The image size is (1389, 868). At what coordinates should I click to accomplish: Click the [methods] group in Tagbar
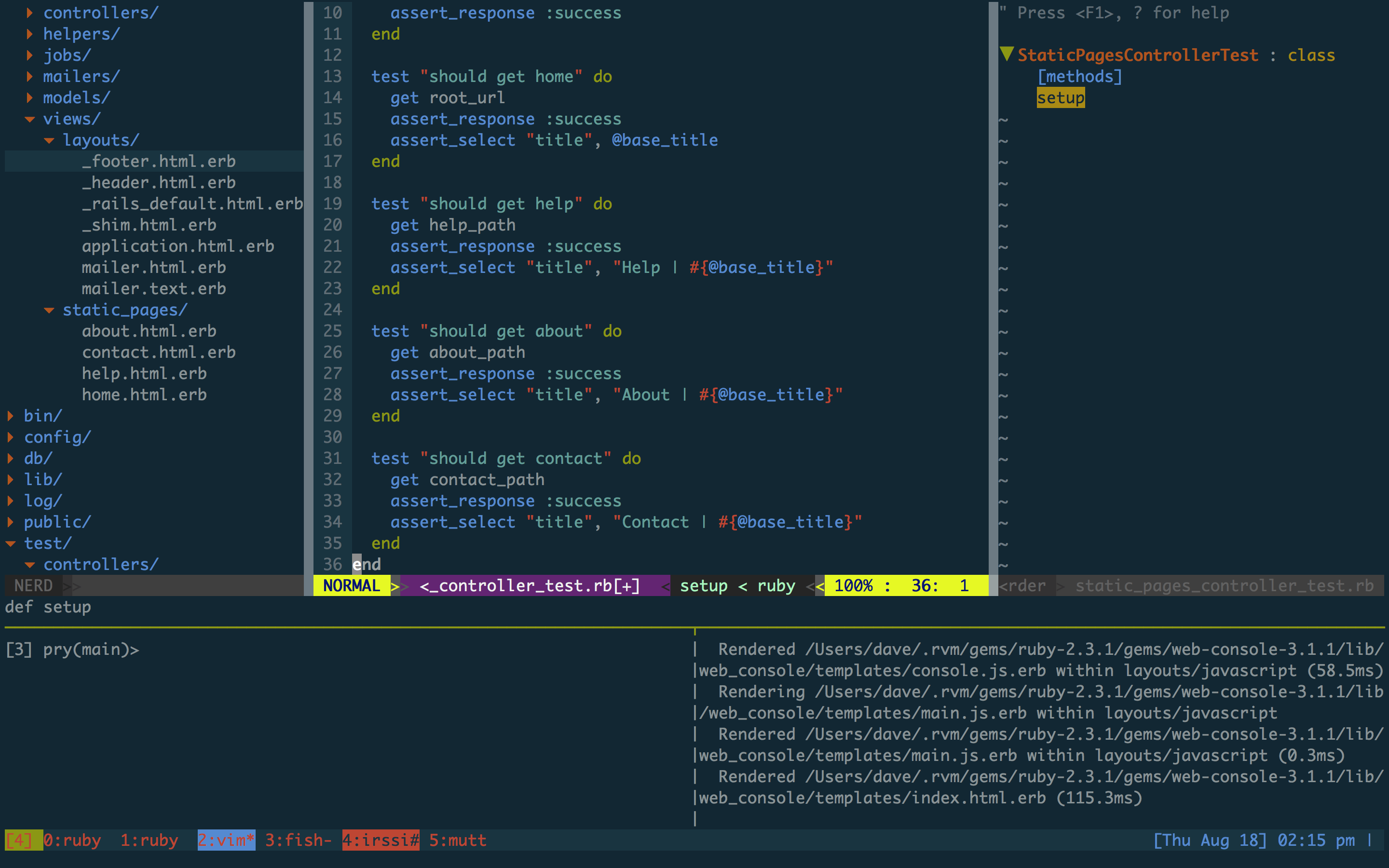pos(1079,76)
